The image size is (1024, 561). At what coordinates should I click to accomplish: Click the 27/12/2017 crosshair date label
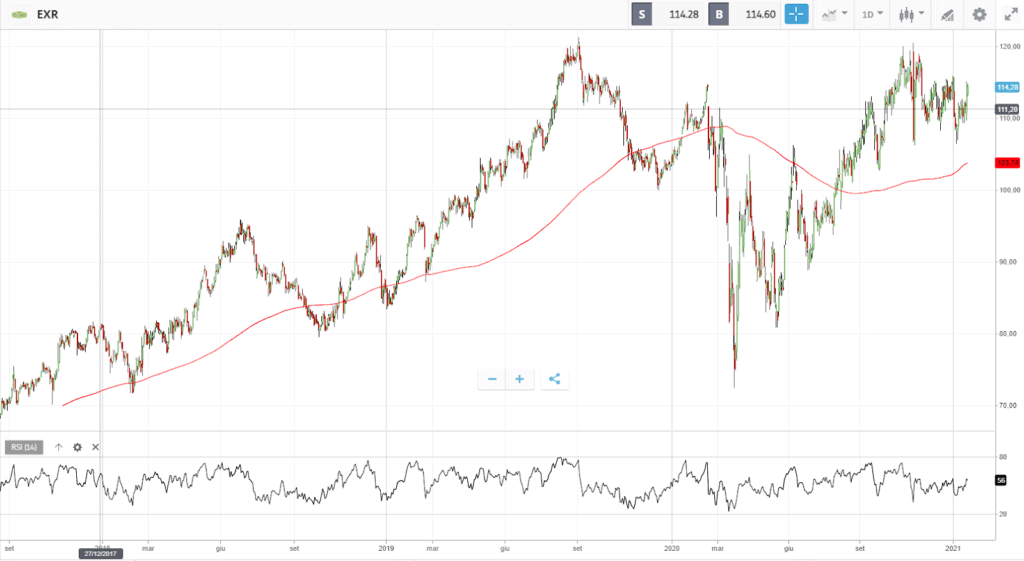[100, 554]
